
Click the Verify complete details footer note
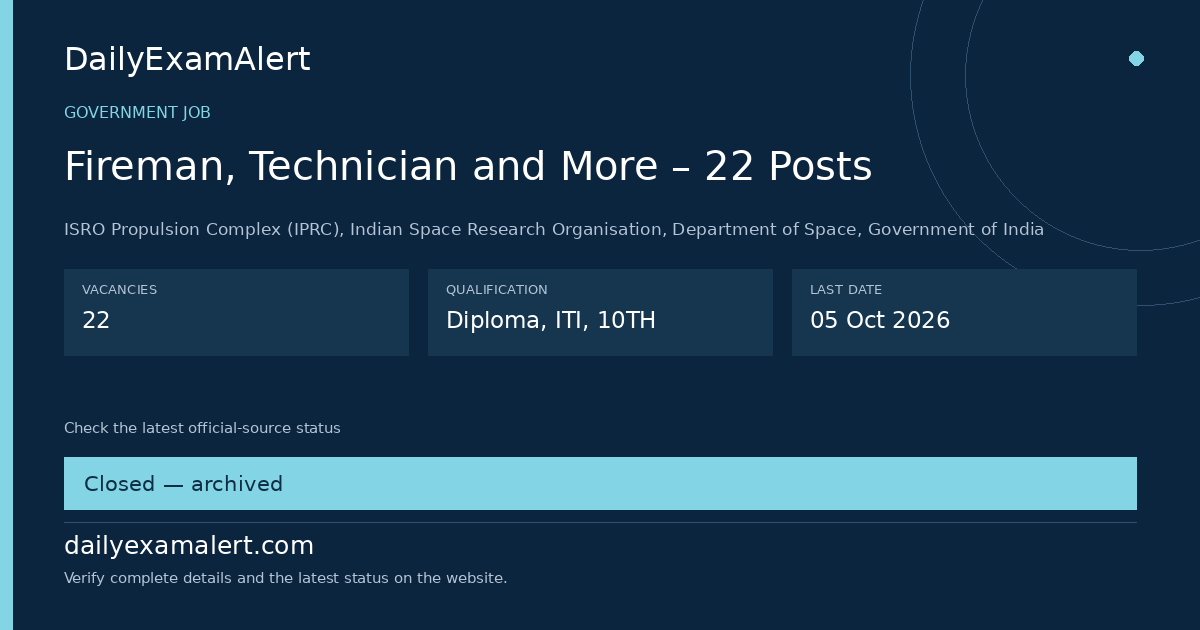coord(285,578)
